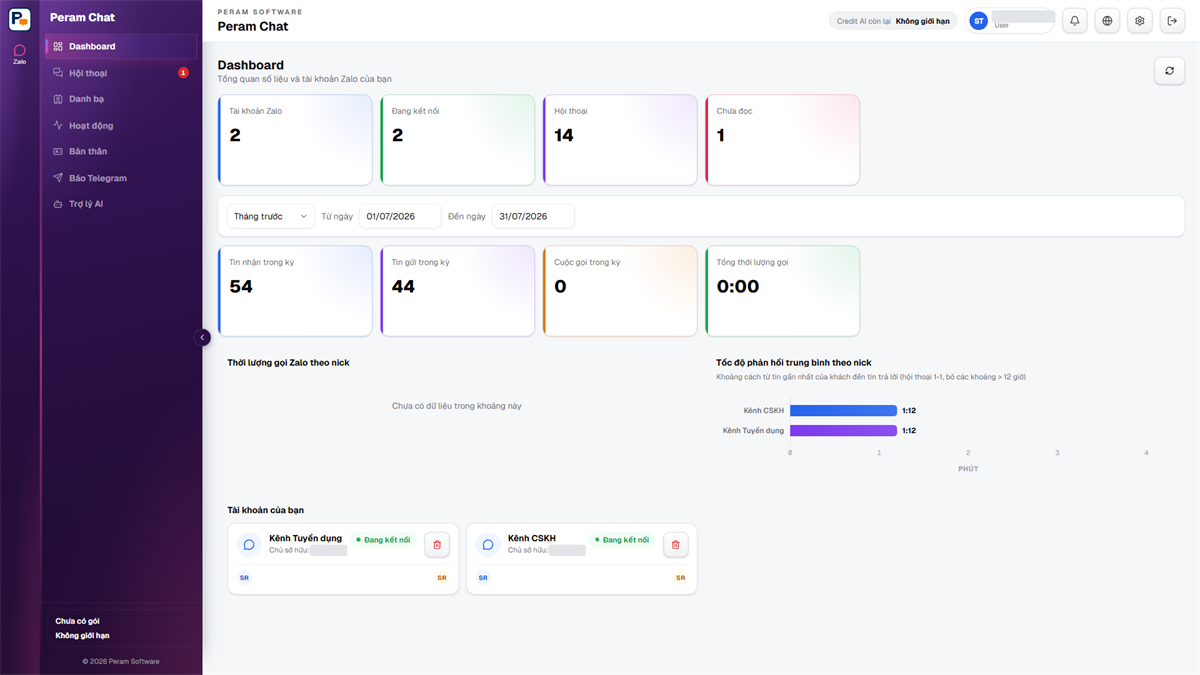Click the Chưa có gói plan box
Viewport: 1200px width, 675px height.
pos(121,628)
